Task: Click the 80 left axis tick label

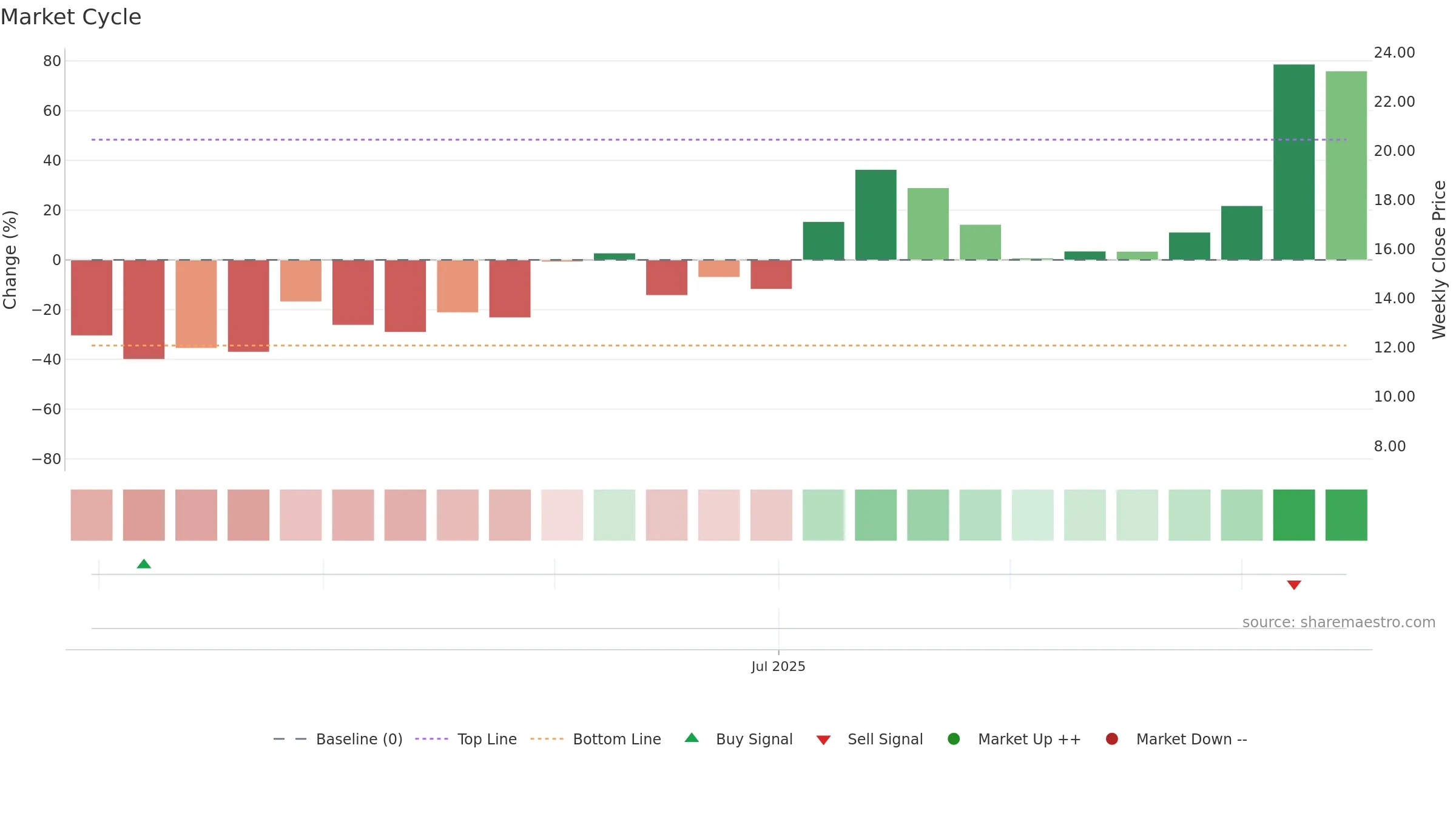Action: pyautogui.click(x=52, y=61)
